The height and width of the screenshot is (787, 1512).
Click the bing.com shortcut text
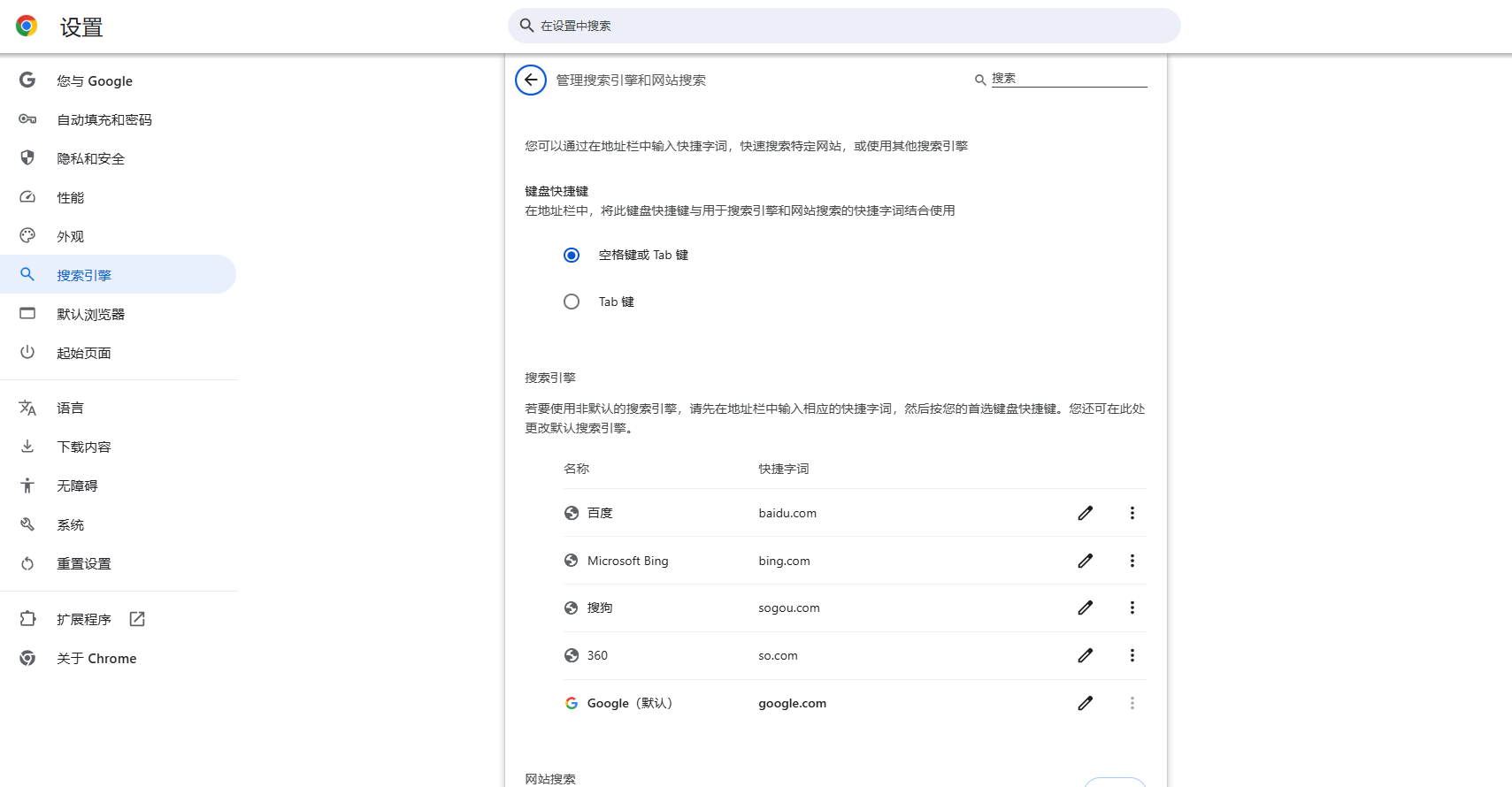[x=784, y=561]
